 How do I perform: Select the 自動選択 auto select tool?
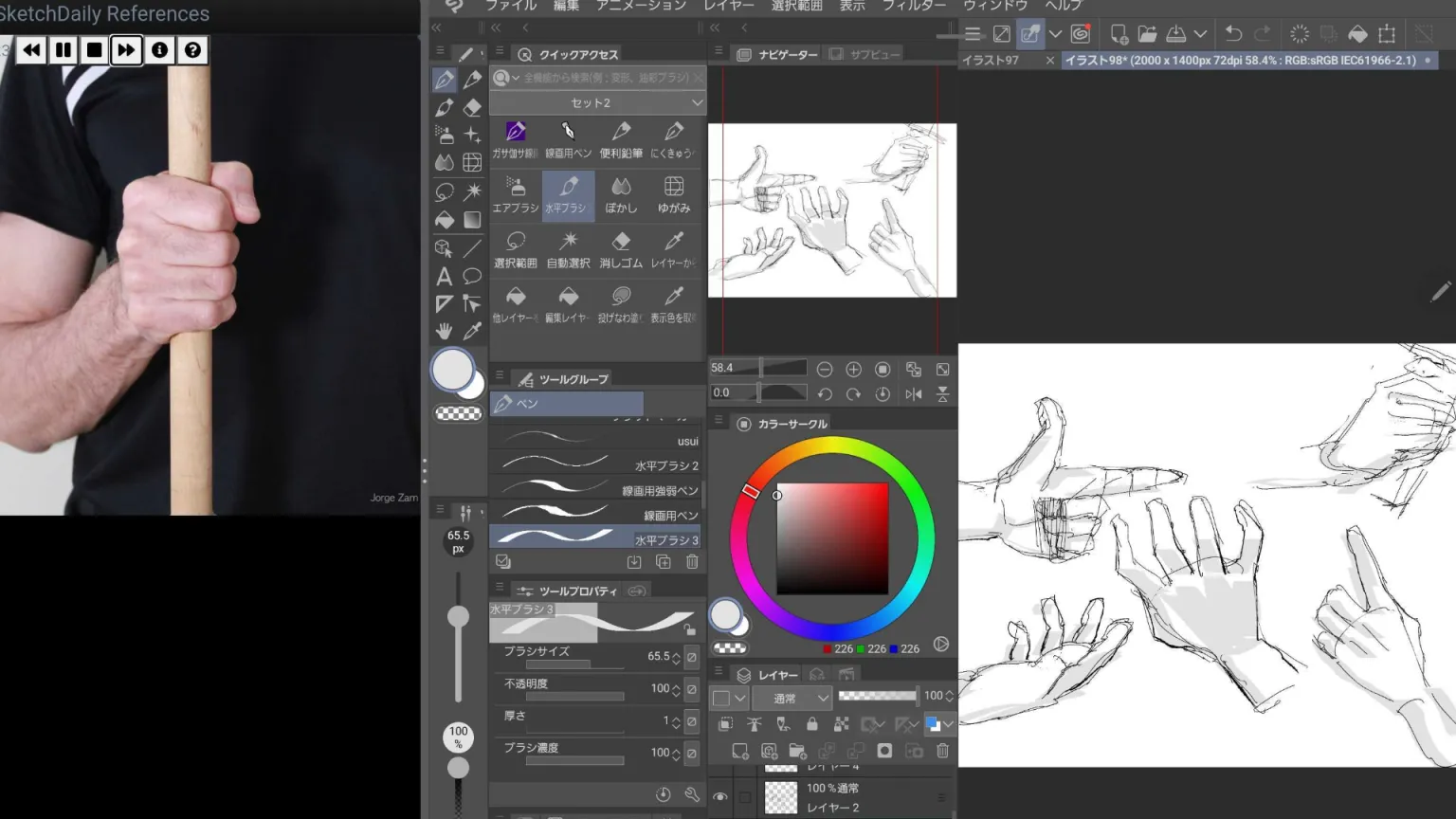coord(568,249)
